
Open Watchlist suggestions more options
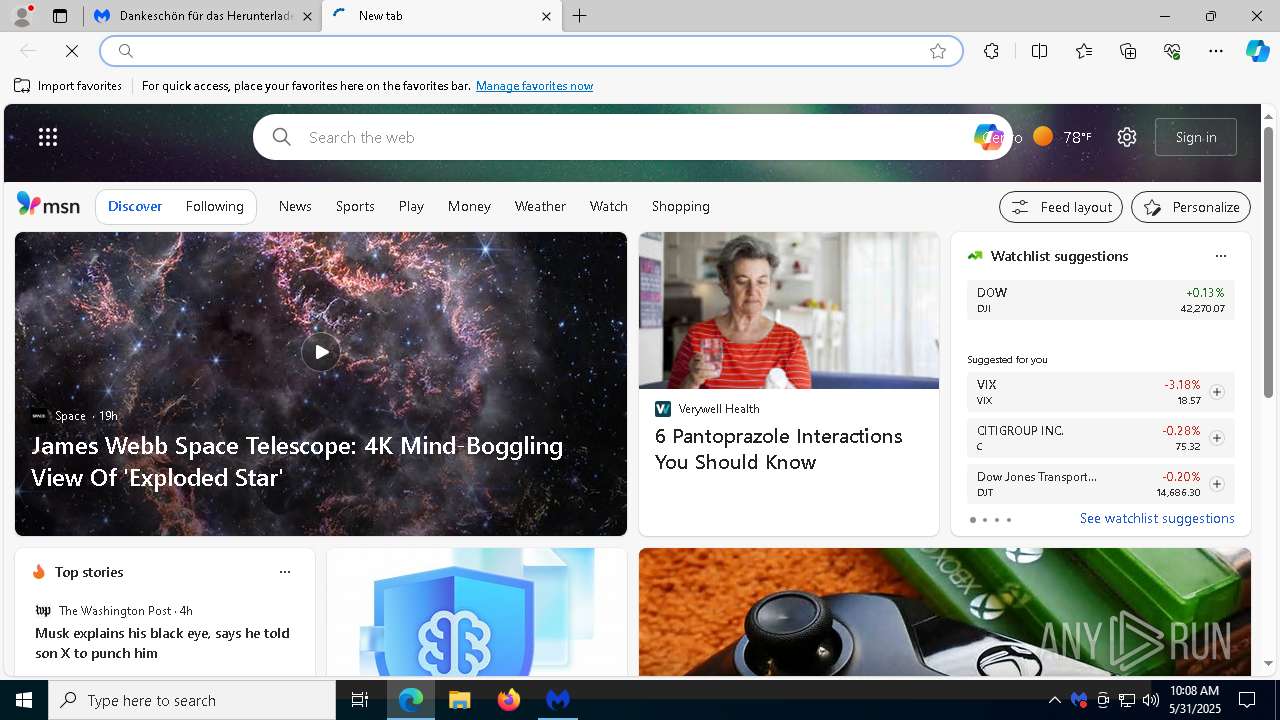coord(1220,256)
